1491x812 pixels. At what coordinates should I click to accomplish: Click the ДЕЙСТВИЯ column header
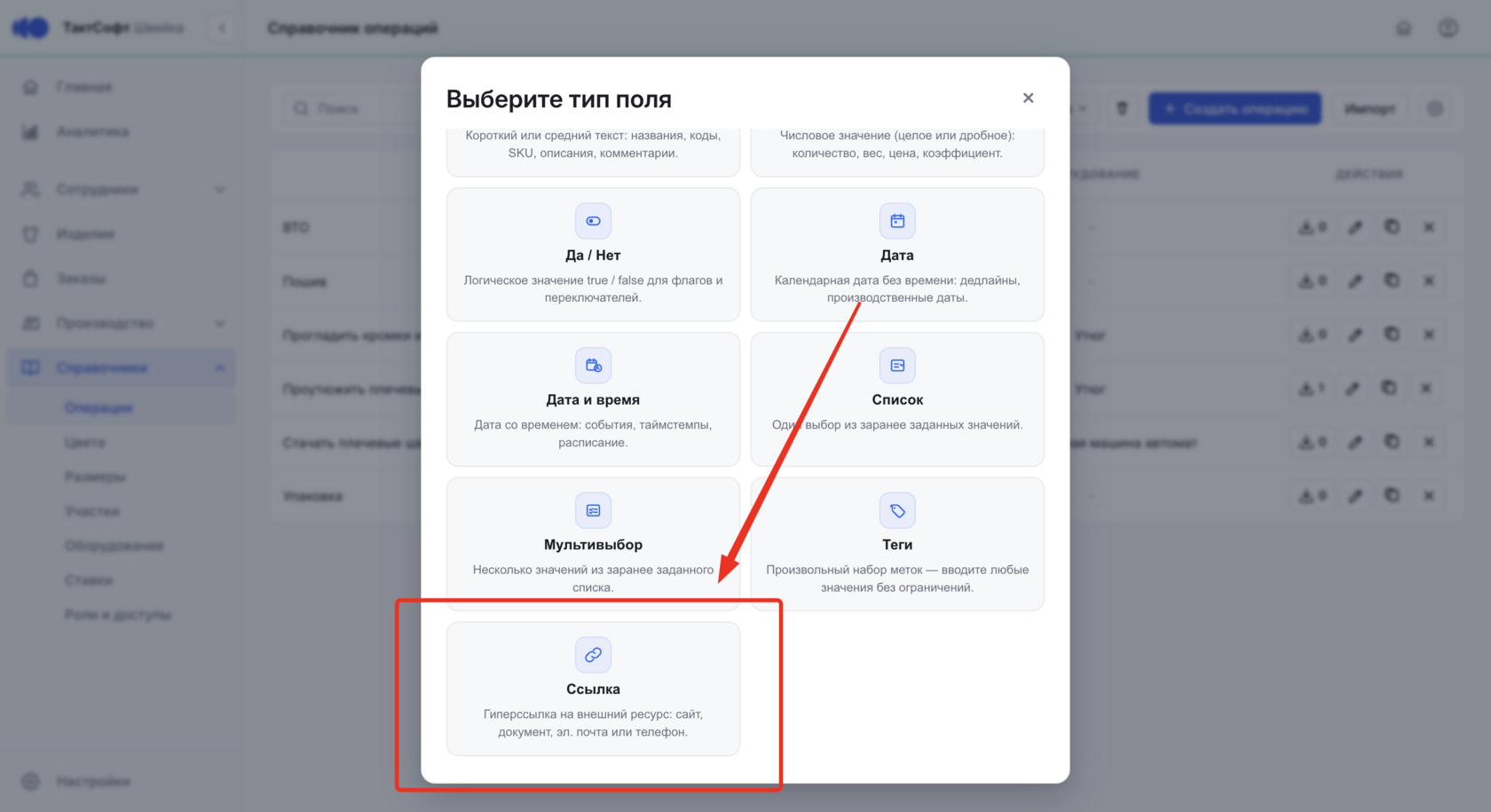click(x=1369, y=174)
